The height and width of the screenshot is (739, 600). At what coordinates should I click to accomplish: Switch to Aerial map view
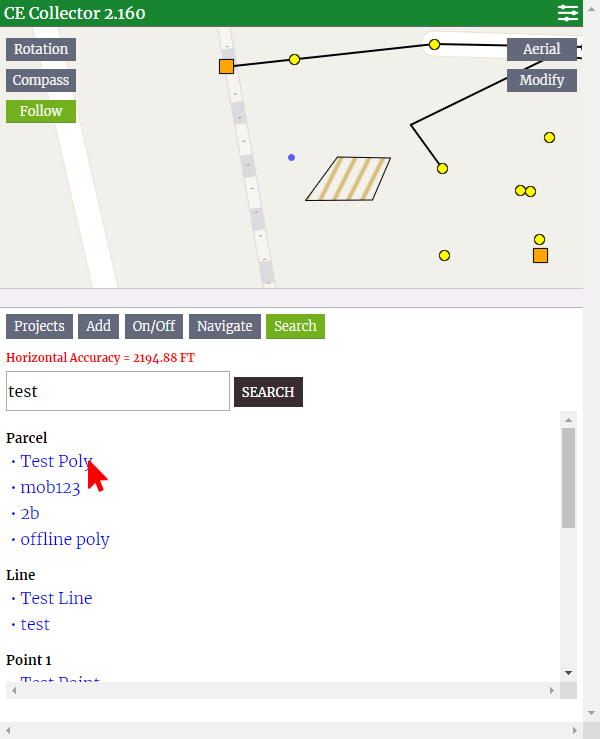pyautogui.click(x=542, y=49)
